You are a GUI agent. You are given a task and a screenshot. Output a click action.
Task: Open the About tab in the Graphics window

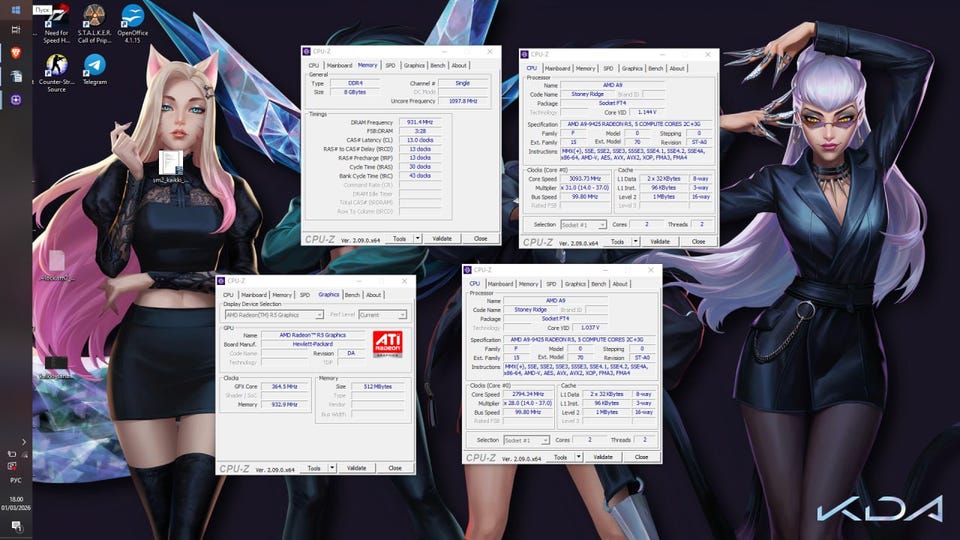[x=373, y=294]
